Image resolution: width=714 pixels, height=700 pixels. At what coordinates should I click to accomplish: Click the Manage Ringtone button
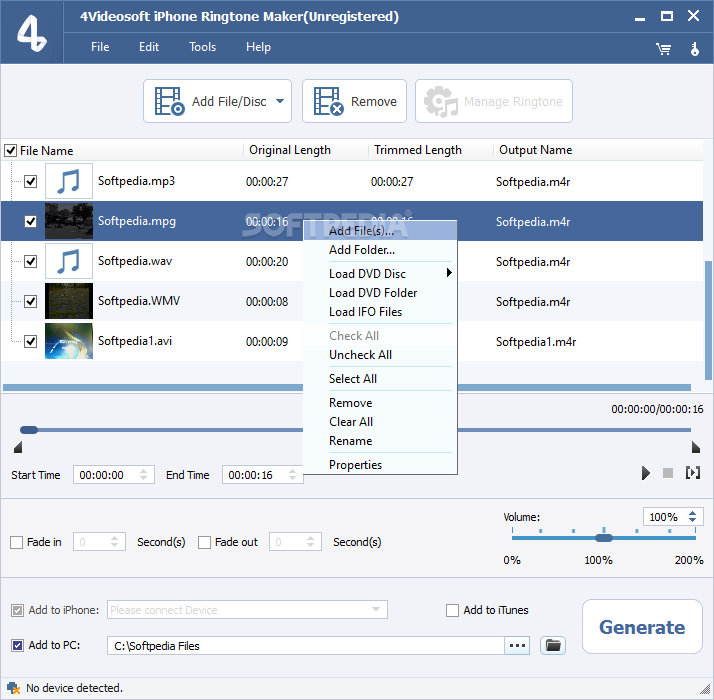click(494, 101)
